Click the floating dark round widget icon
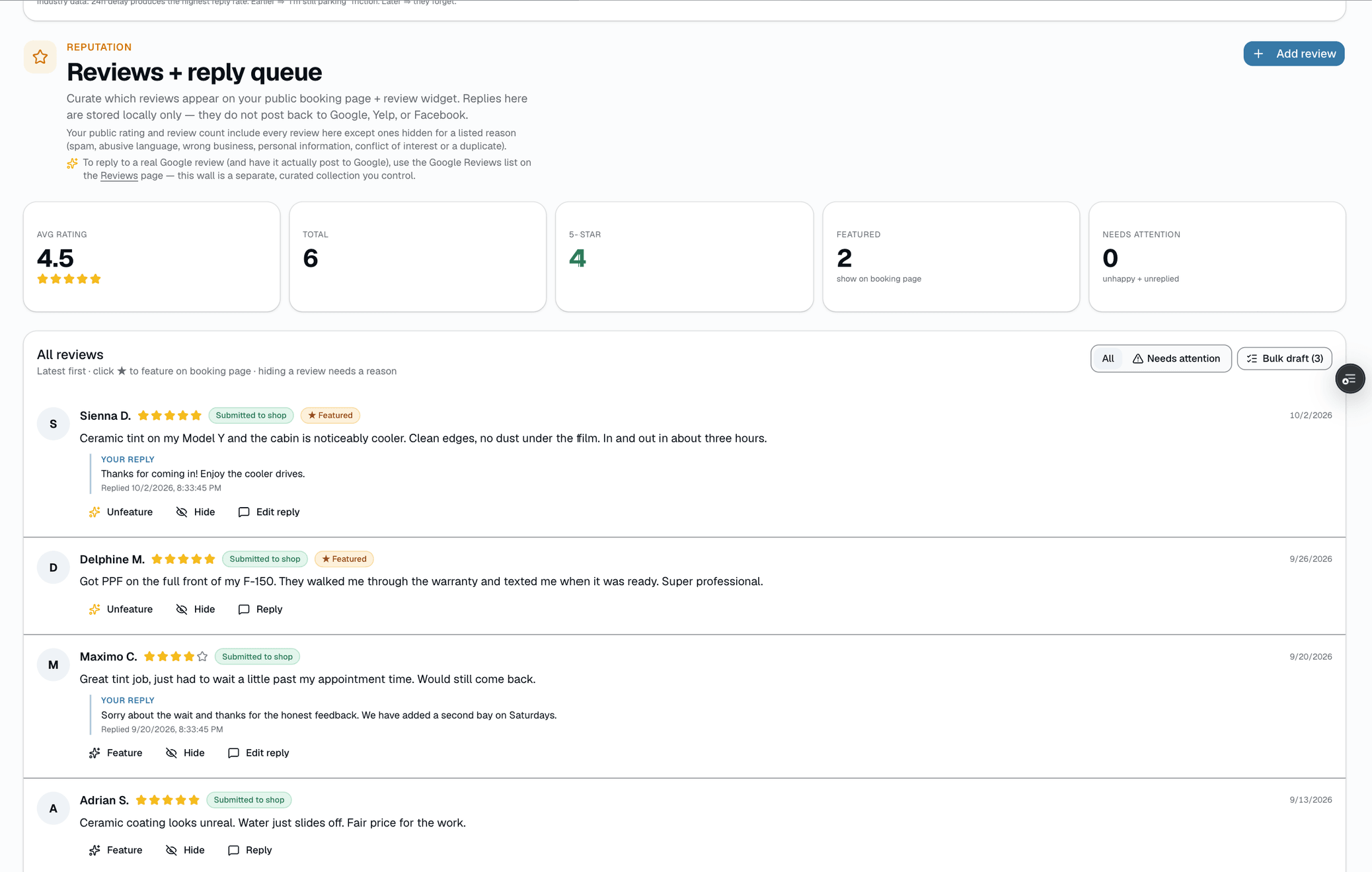 click(x=1349, y=379)
